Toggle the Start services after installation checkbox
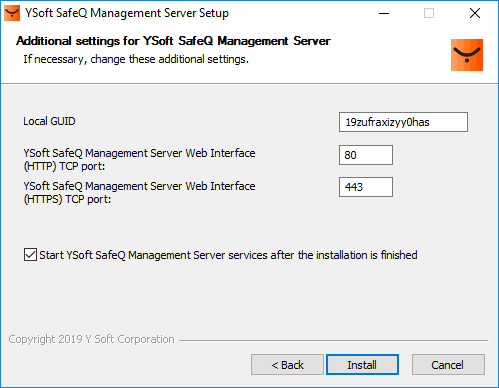Screen dimensions: 499x388 [x=30, y=255]
